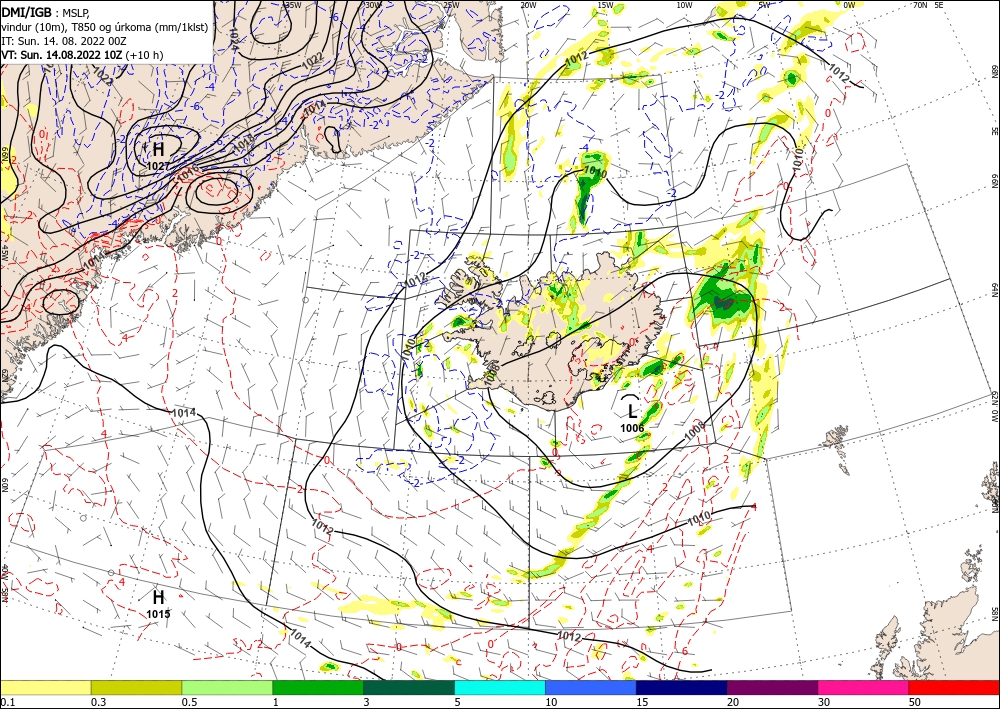Click the '35W' longitude label
This screenshot has height=709, width=1000.
click(x=293, y=4)
